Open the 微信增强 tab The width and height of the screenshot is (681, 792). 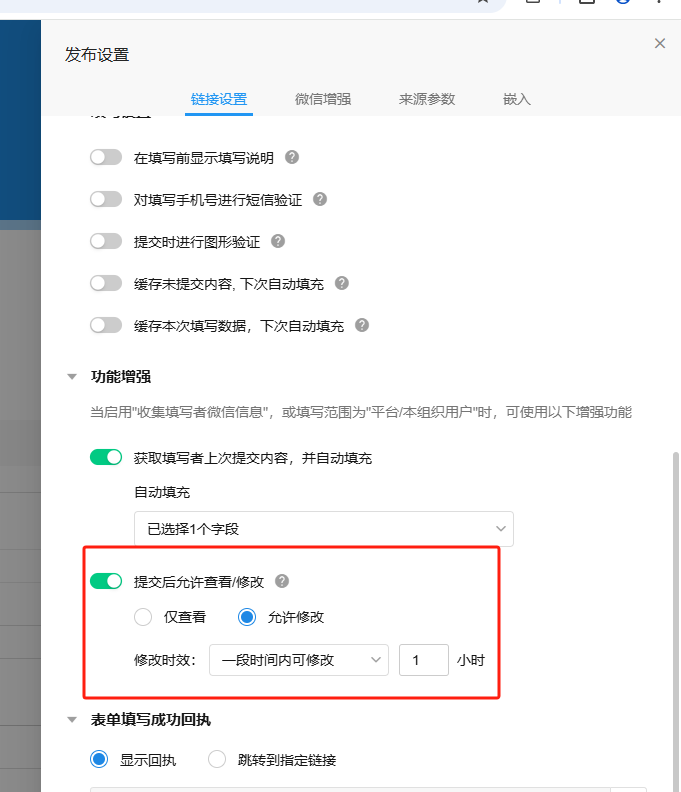323,99
